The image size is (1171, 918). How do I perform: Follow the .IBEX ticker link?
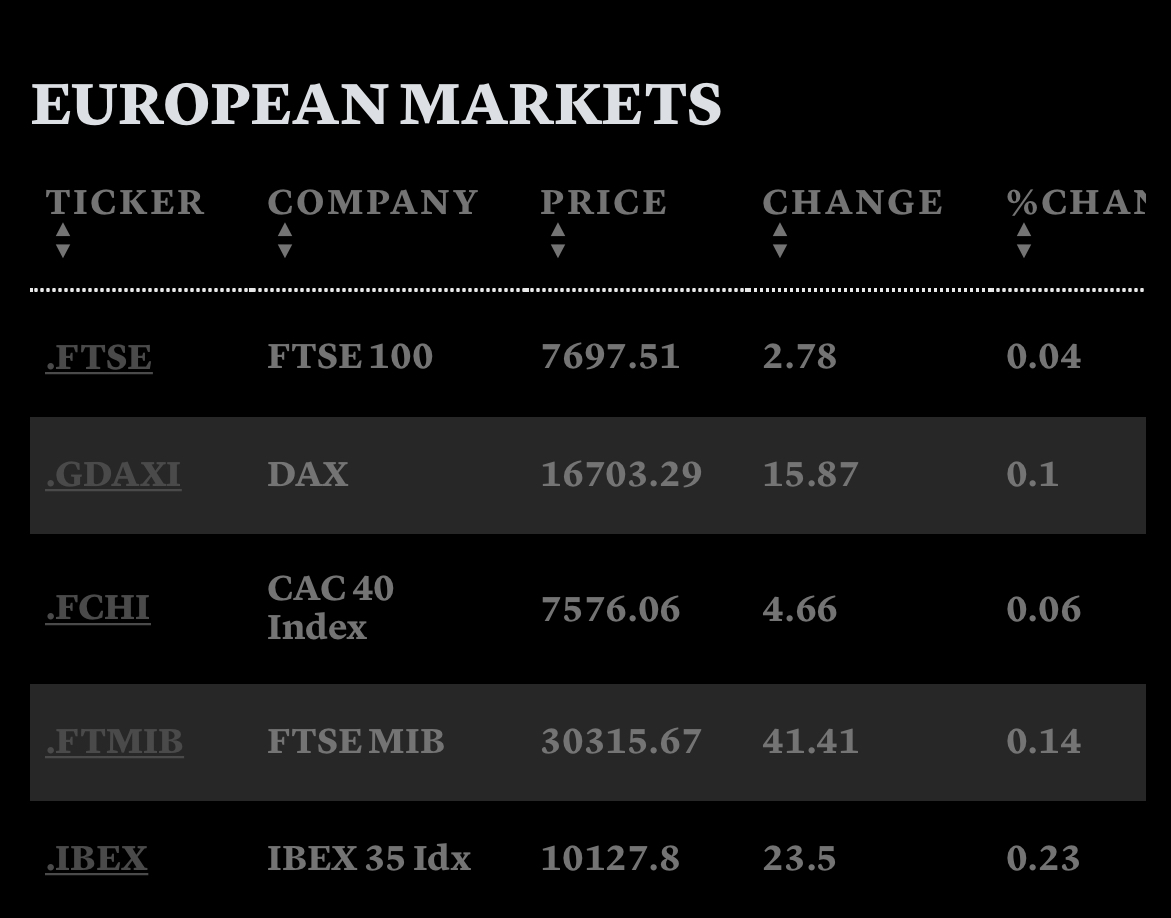pos(97,859)
